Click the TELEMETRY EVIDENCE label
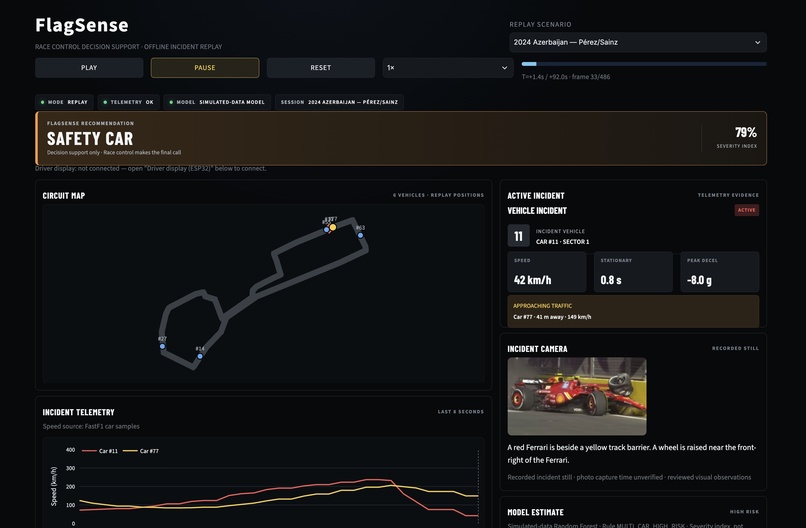This screenshot has height=528, width=806. [728, 195]
